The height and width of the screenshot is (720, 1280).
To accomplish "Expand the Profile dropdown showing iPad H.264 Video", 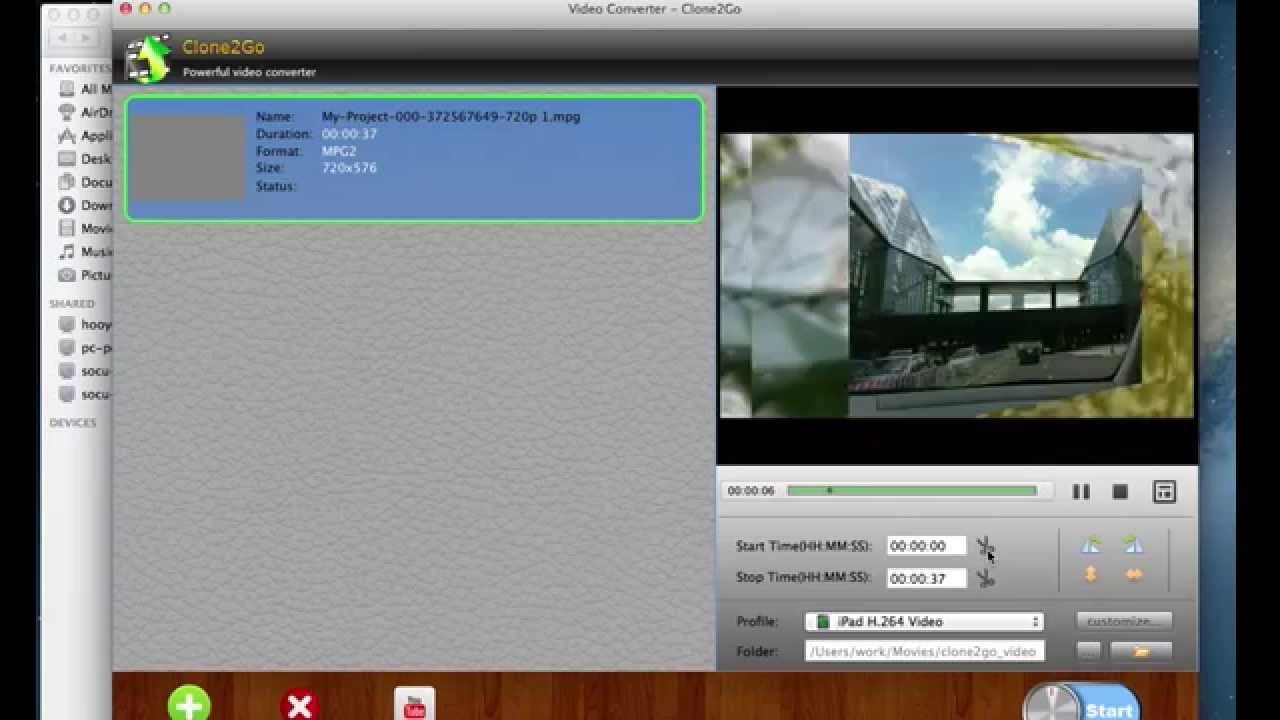I will click(x=924, y=622).
